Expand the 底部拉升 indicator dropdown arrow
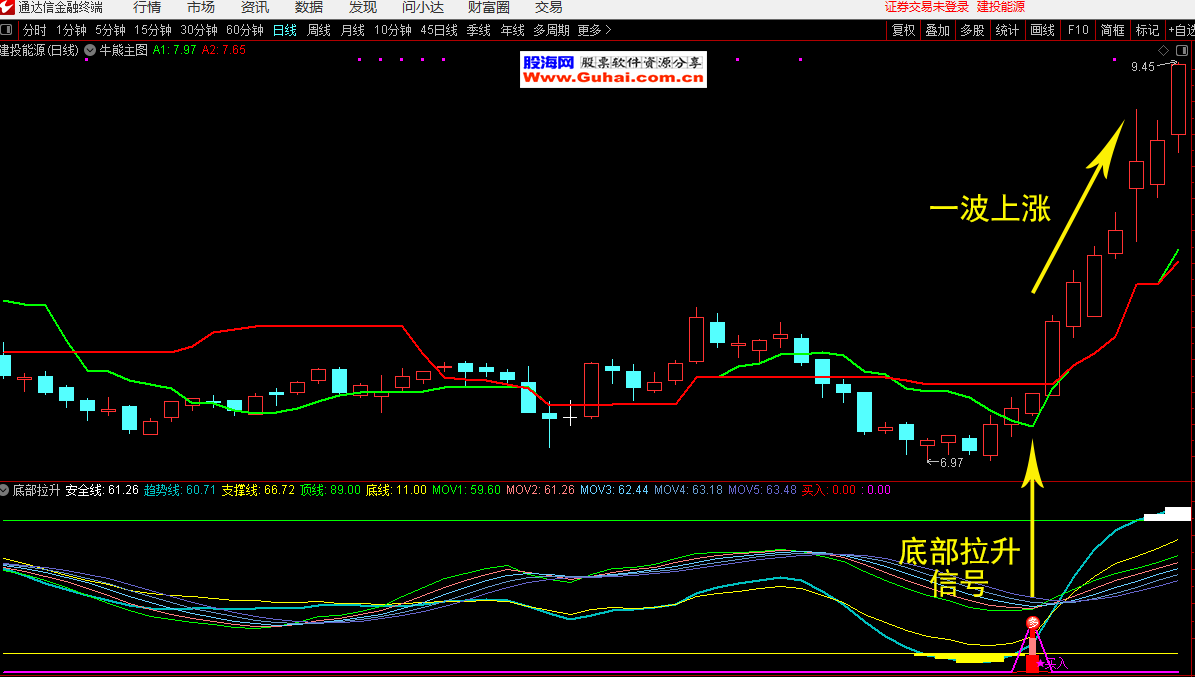 (x=5, y=490)
